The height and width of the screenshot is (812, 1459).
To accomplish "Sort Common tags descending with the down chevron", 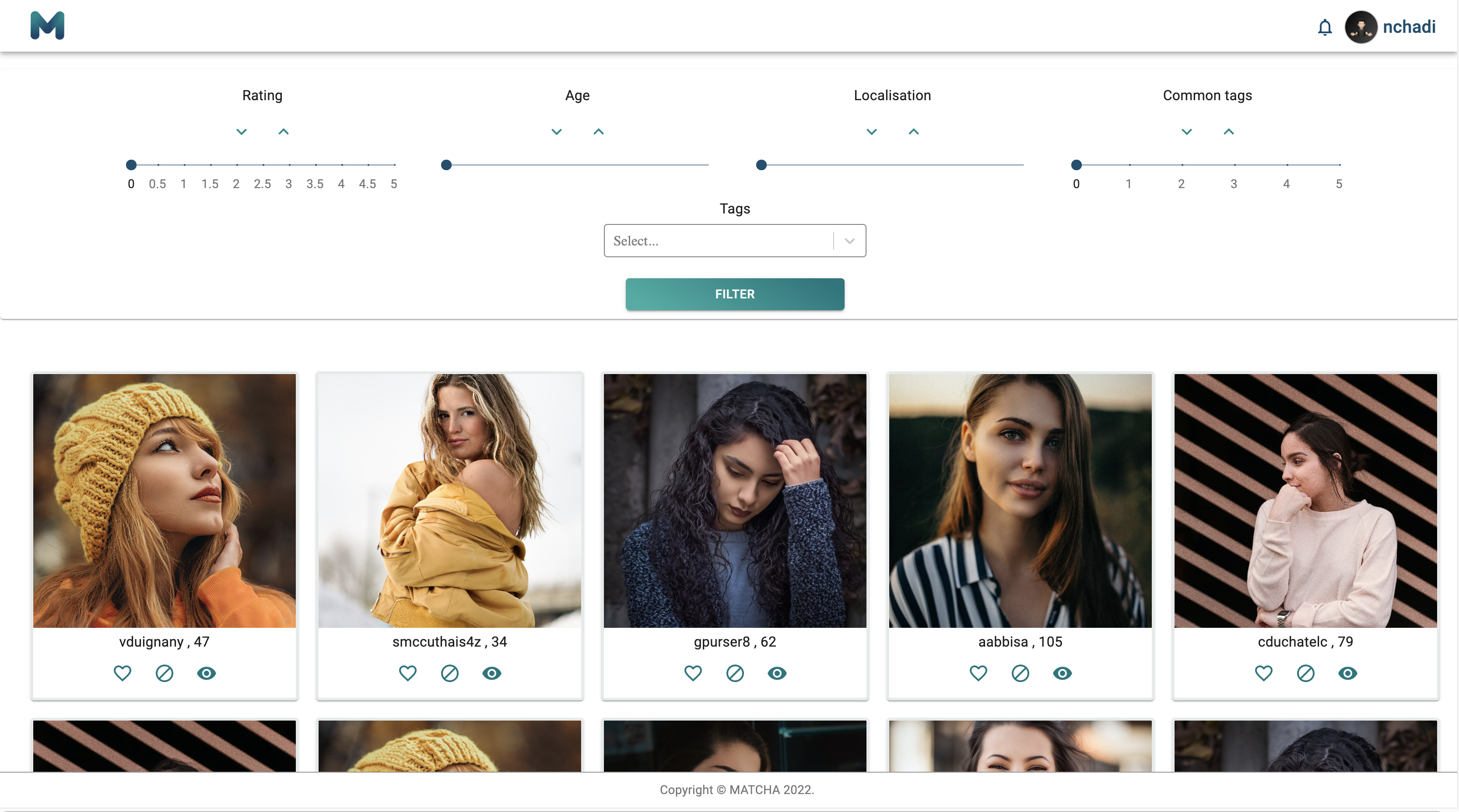I will coord(1186,131).
